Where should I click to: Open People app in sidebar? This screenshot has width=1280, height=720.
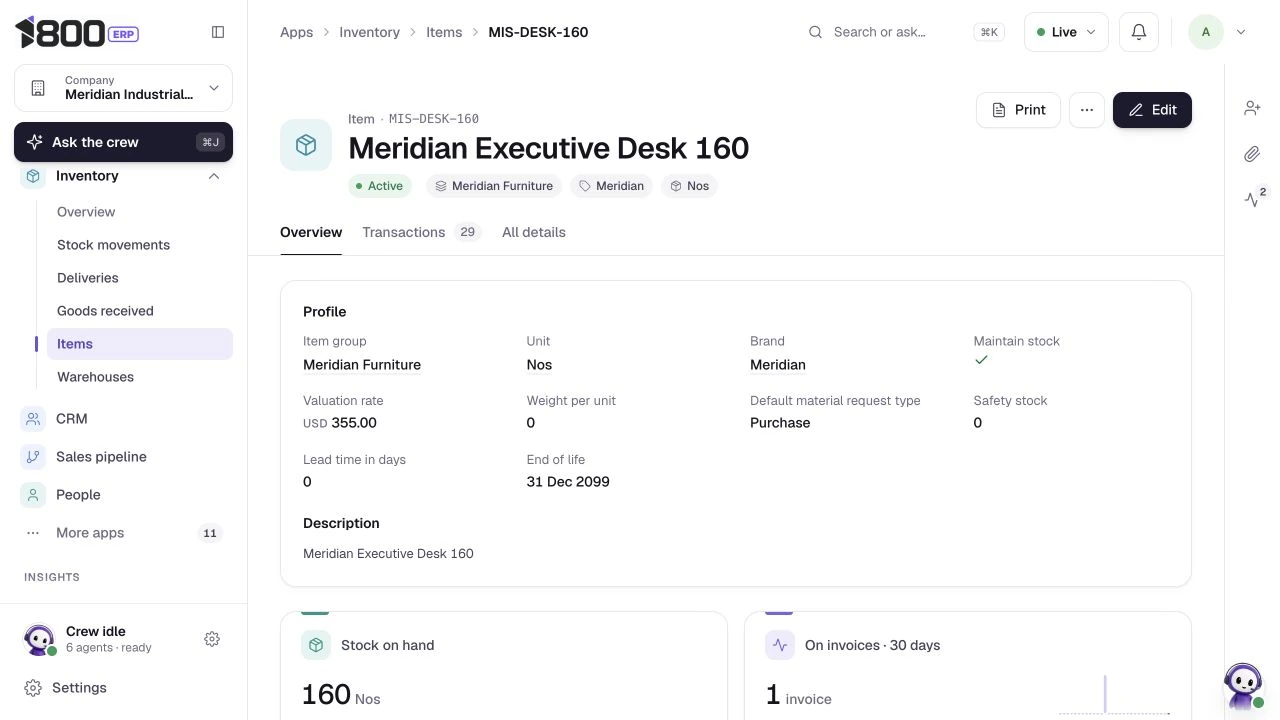(123, 495)
